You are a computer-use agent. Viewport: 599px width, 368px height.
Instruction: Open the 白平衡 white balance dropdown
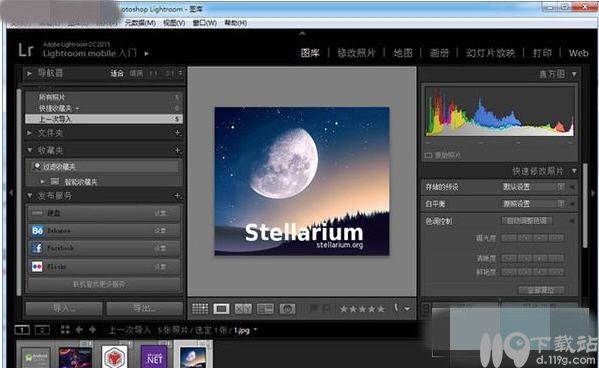click(533, 204)
